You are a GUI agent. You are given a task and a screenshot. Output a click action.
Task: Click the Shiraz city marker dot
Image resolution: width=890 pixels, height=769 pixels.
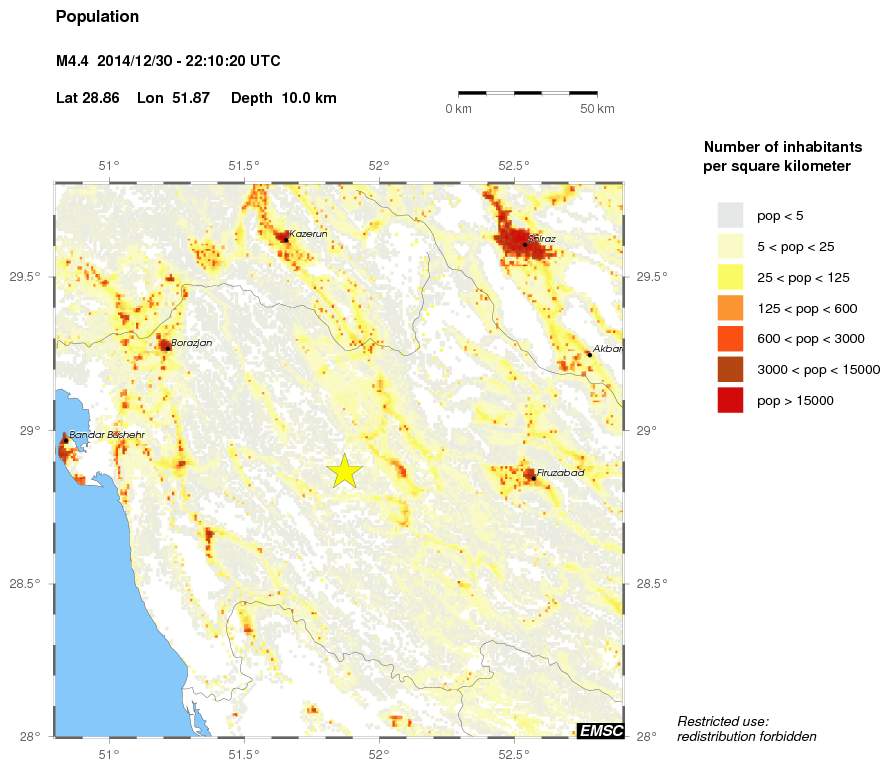525,244
